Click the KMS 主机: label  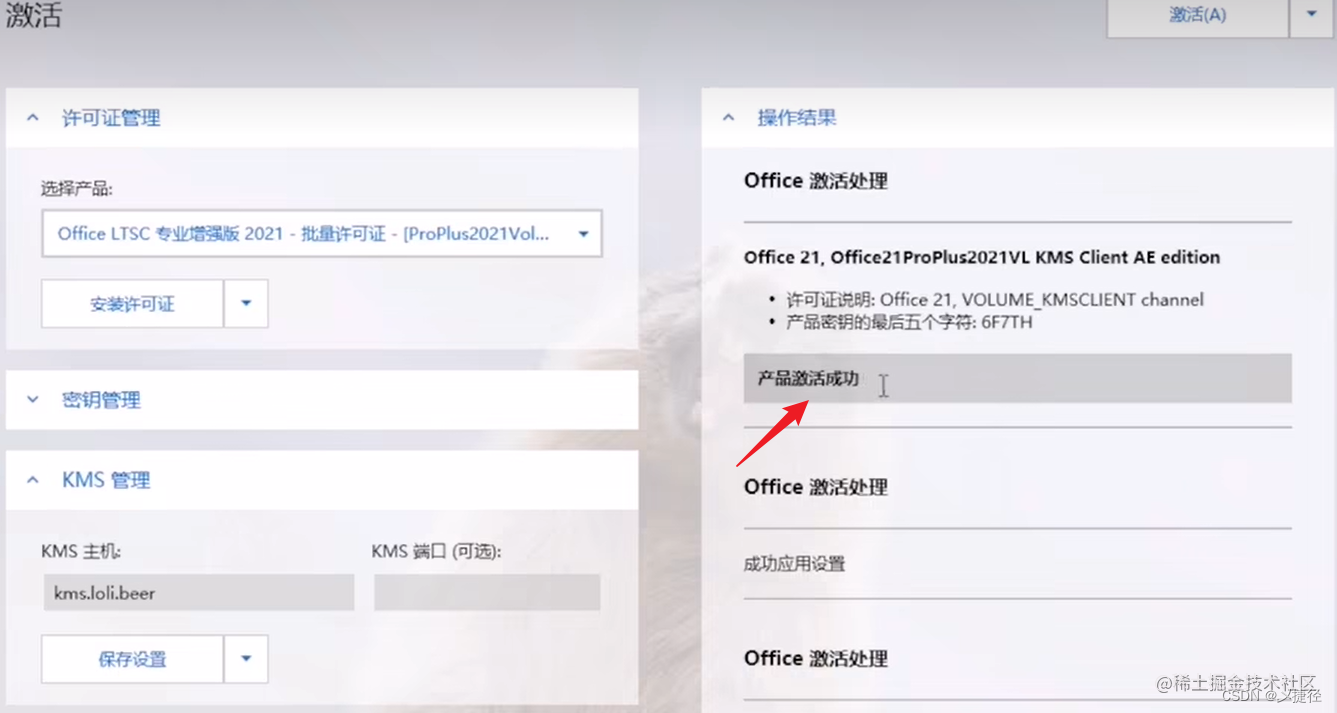tap(81, 551)
